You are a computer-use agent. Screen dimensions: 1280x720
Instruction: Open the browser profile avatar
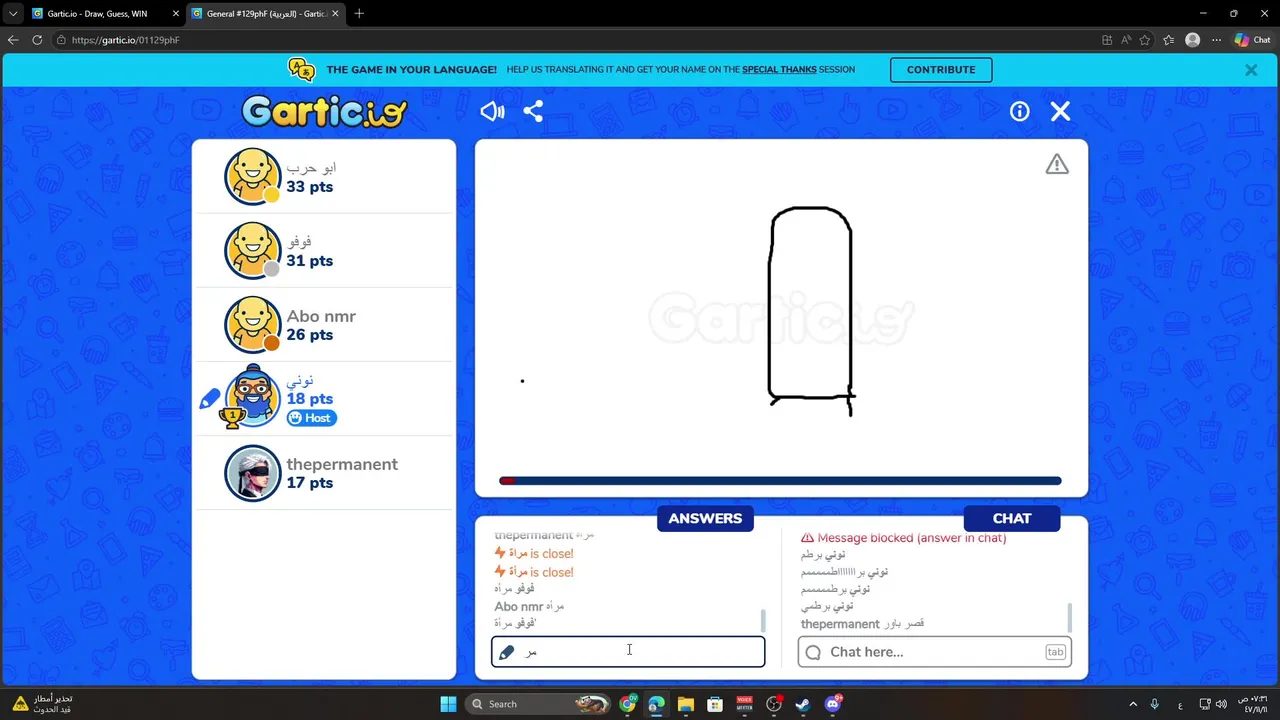[x=1192, y=40]
